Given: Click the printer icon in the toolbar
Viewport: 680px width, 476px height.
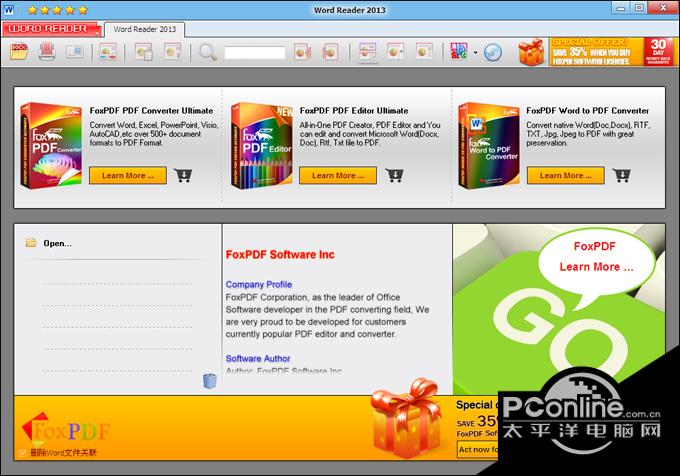Looking at the screenshot, I should click(x=47, y=52).
